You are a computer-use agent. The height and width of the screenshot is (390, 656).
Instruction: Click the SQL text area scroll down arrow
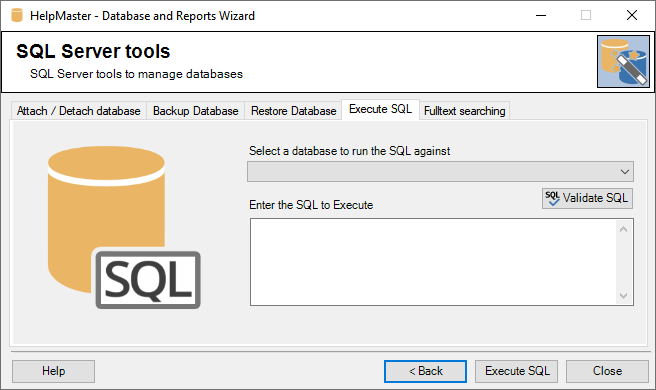[623, 296]
